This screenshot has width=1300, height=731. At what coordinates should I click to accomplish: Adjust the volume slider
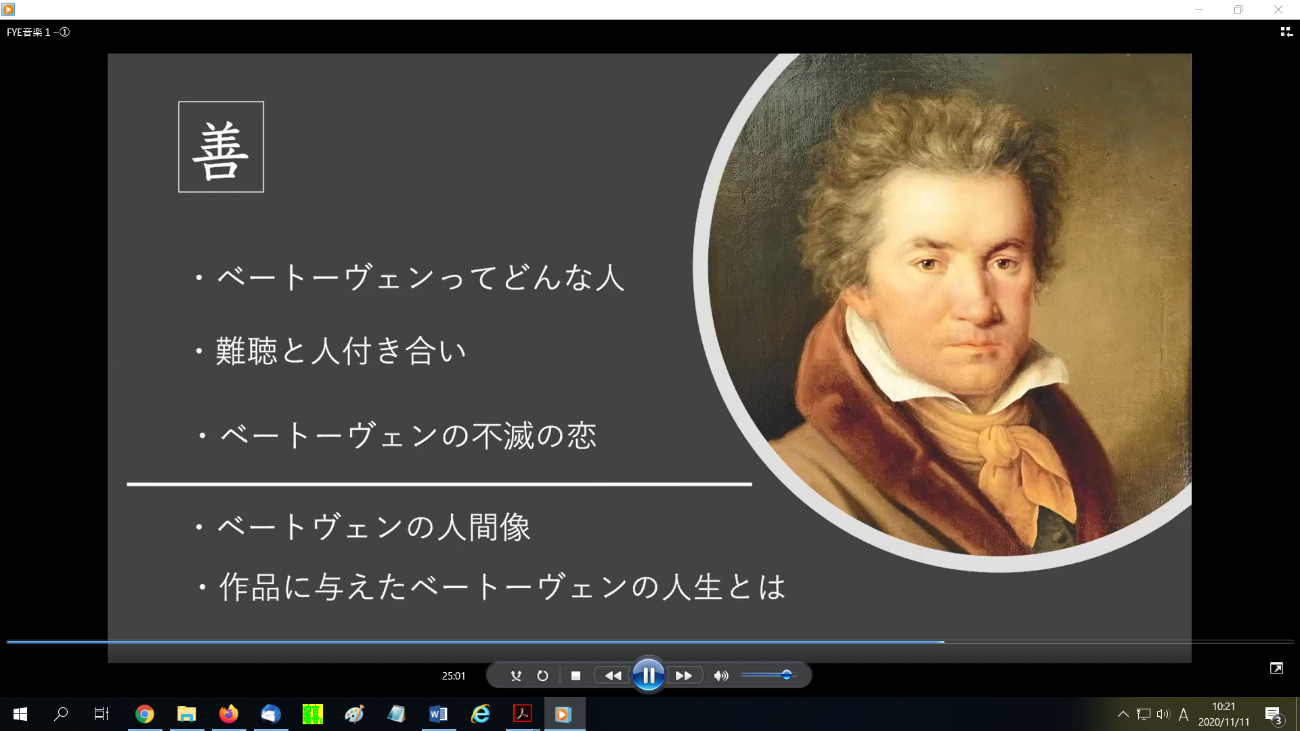coord(767,675)
